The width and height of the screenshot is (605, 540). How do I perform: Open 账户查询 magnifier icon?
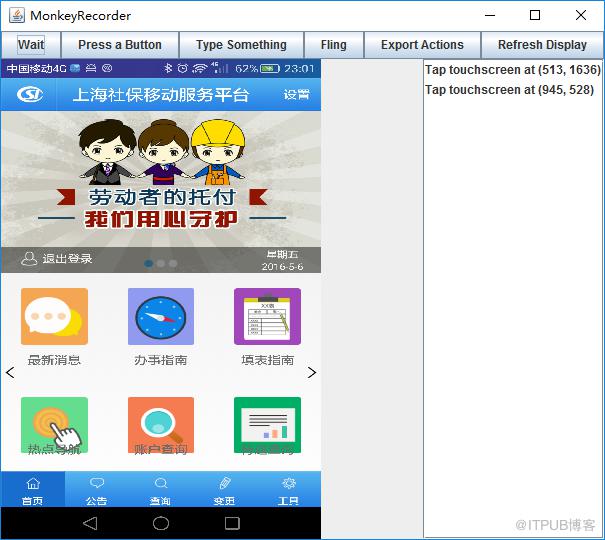tap(161, 425)
